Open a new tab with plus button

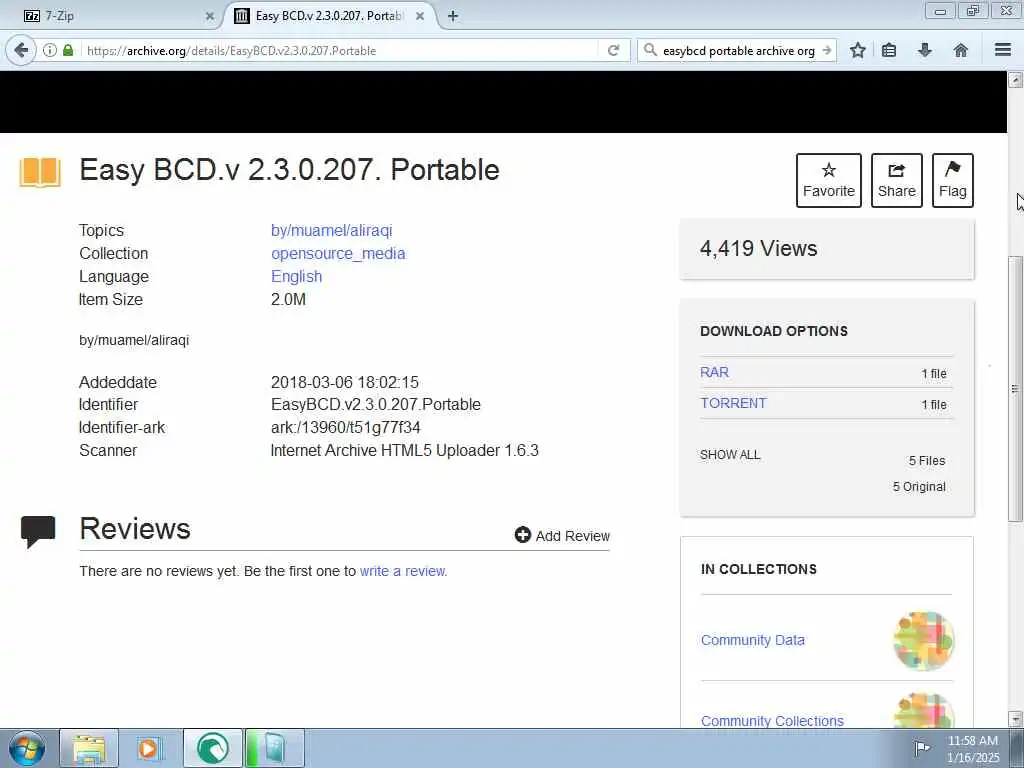(x=453, y=16)
